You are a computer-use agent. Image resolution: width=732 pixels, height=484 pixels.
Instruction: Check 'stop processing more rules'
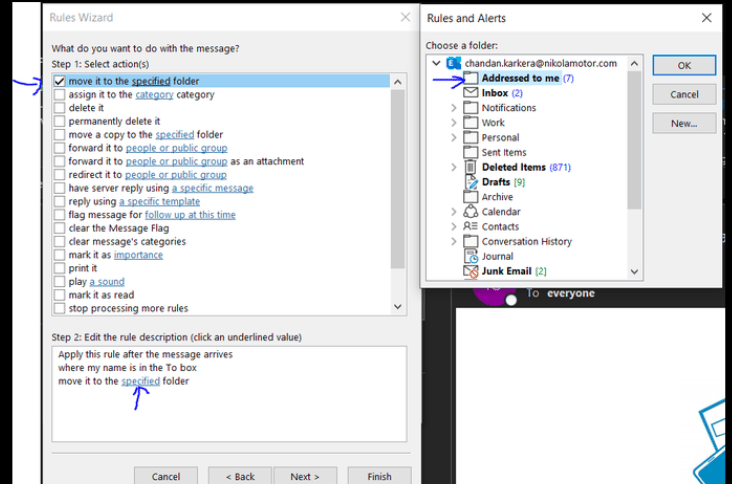click(59, 309)
